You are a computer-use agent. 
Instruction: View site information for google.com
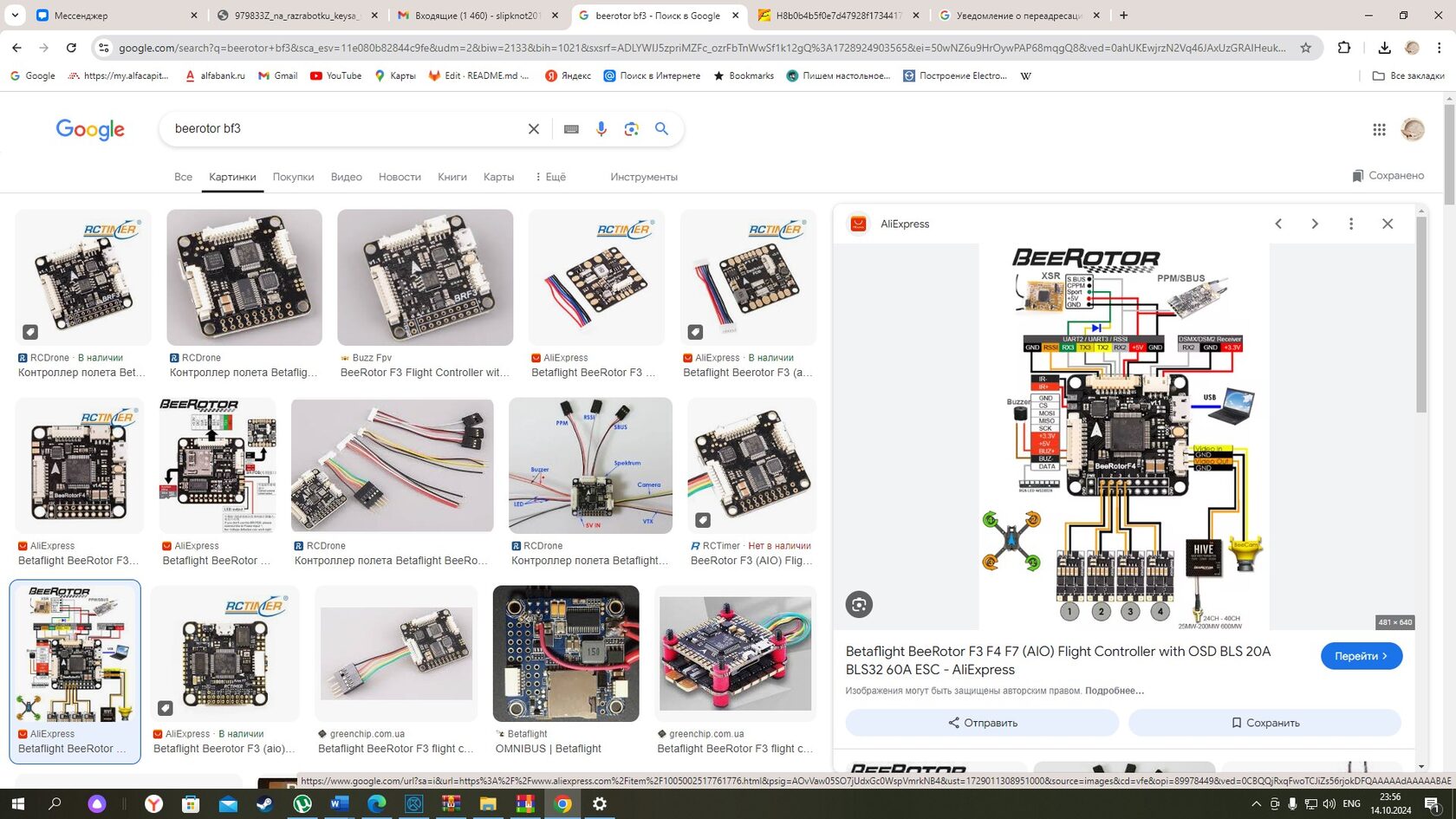click(x=103, y=48)
